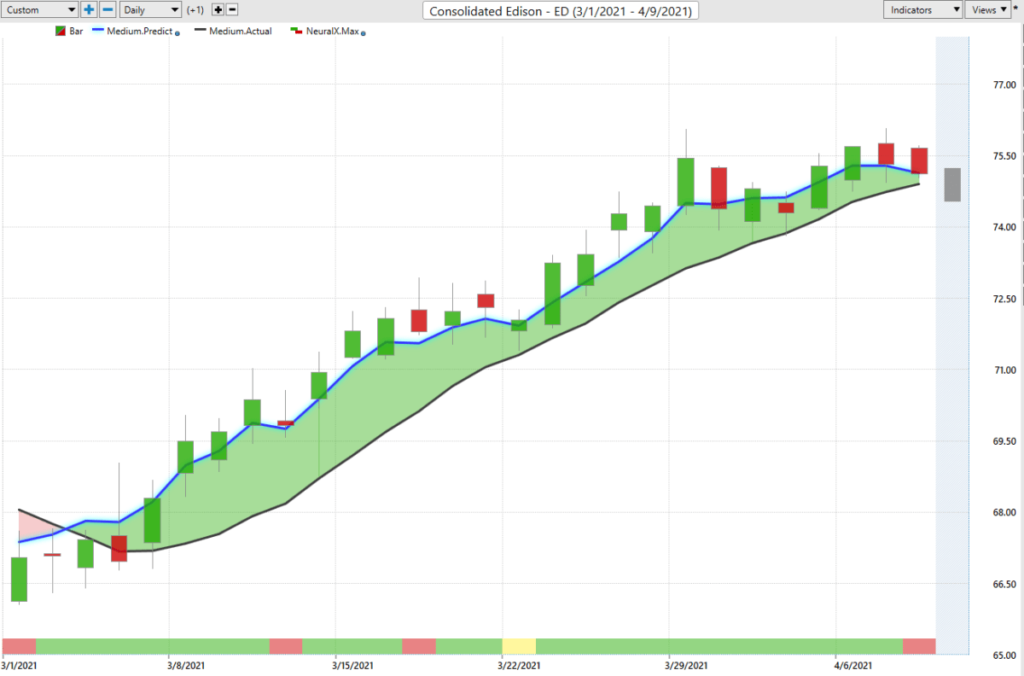Click the Bar legend icon
Image resolution: width=1024 pixels, height=676 pixels.
point(60,31)
